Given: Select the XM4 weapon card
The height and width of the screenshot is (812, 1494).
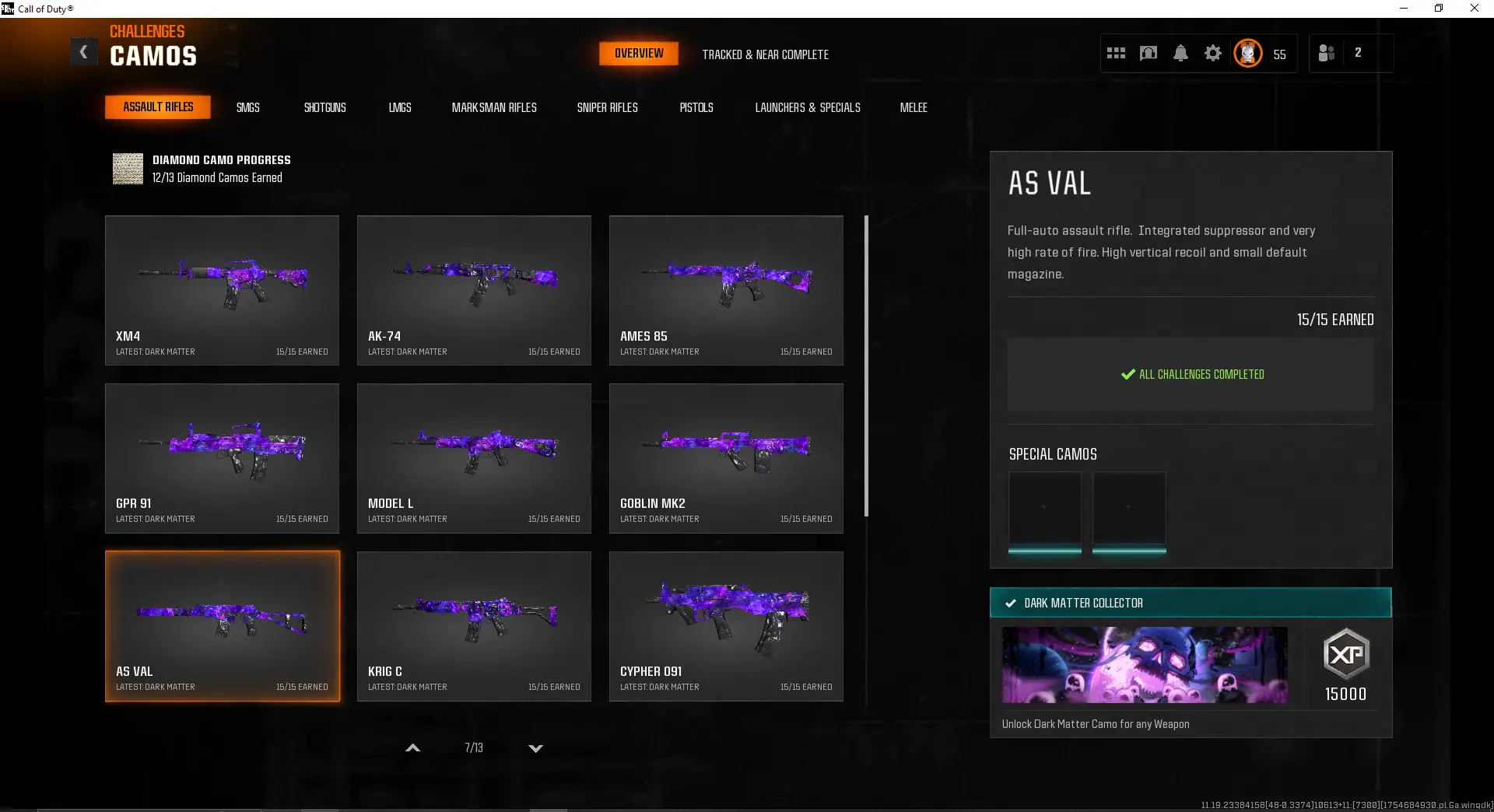Looking at the screenshot, I should tap(222, 290).
